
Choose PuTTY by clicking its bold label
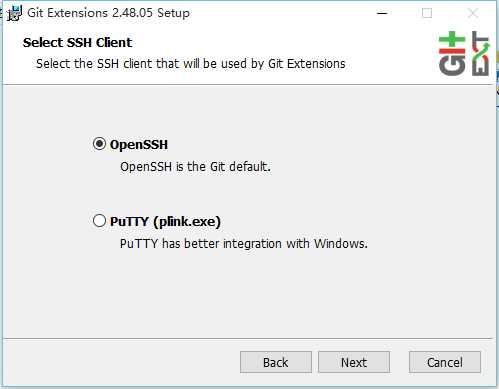coord(165,222)
